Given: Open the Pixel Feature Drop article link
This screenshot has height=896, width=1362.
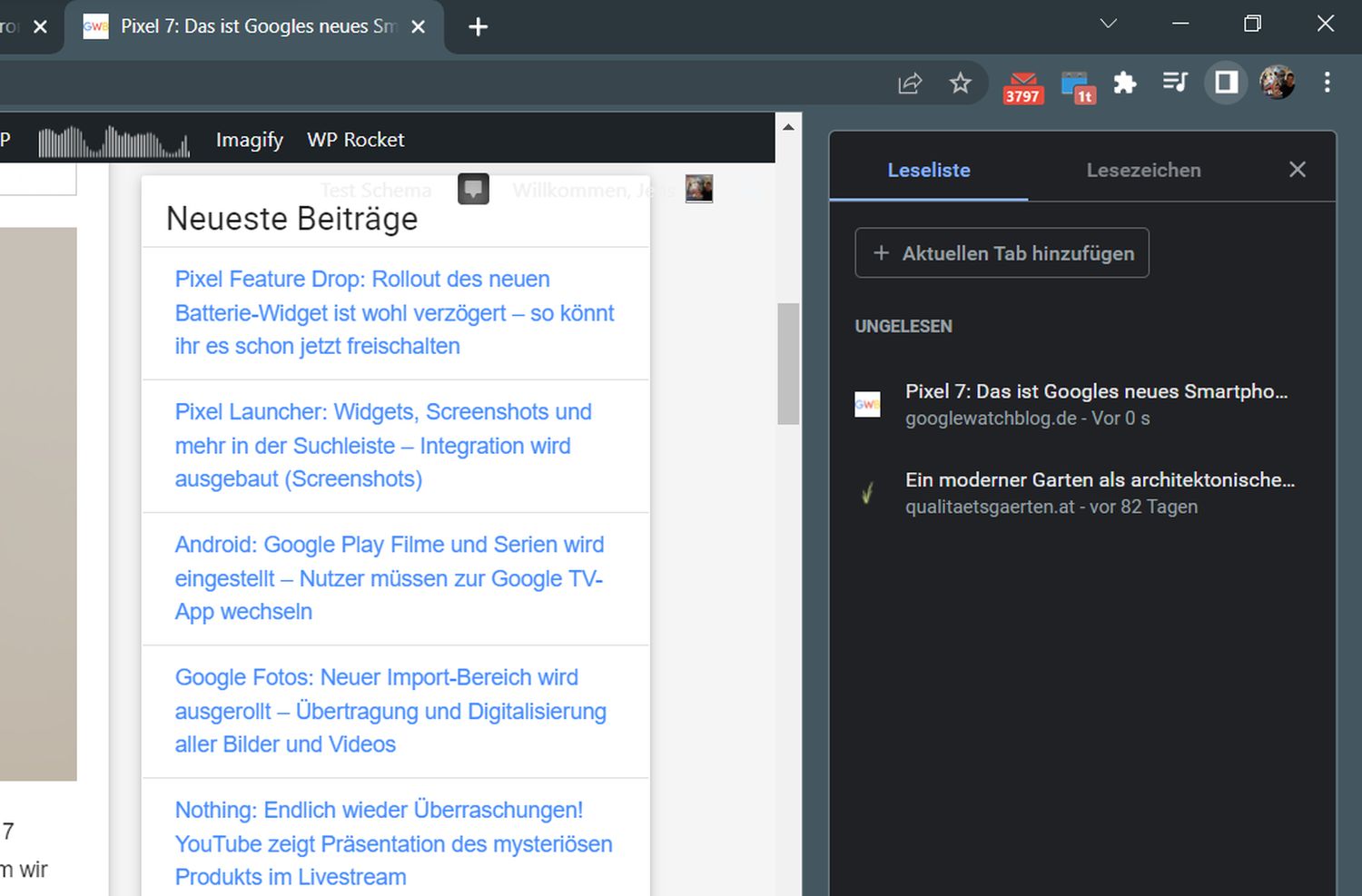Looking at the screenshot, I should 394,312.
